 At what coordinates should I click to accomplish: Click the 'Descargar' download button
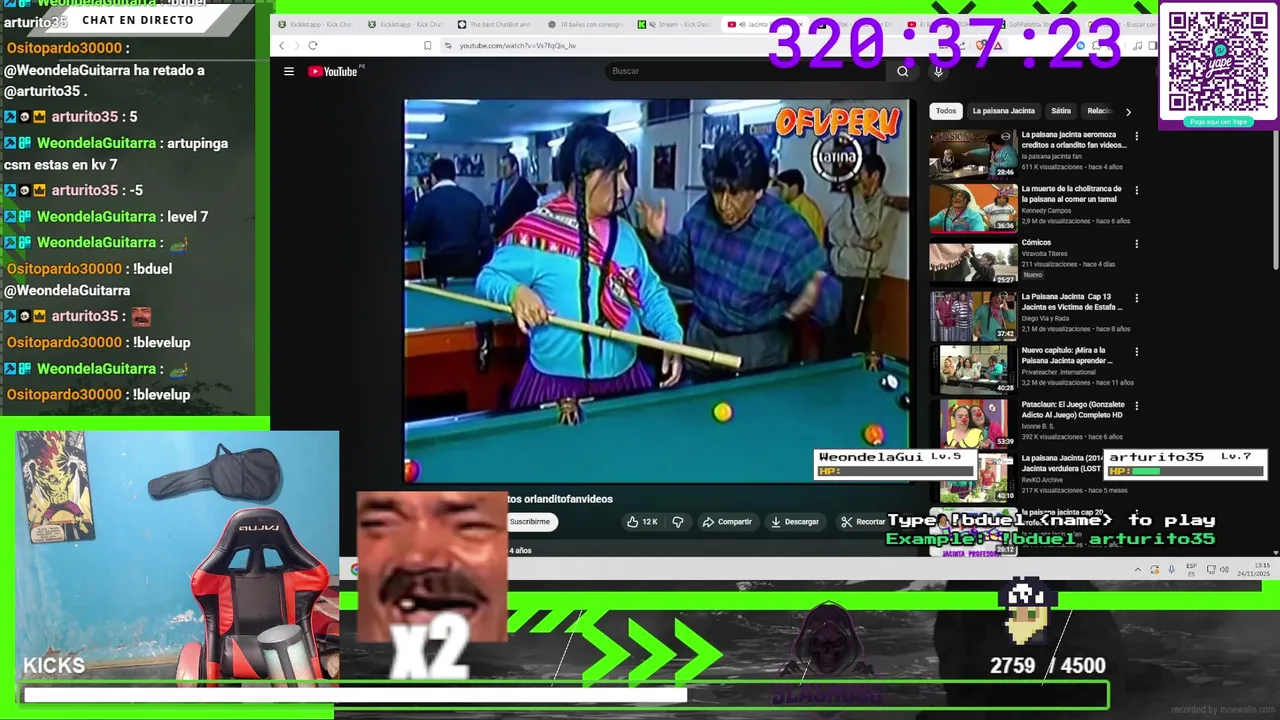click(795, 522)
